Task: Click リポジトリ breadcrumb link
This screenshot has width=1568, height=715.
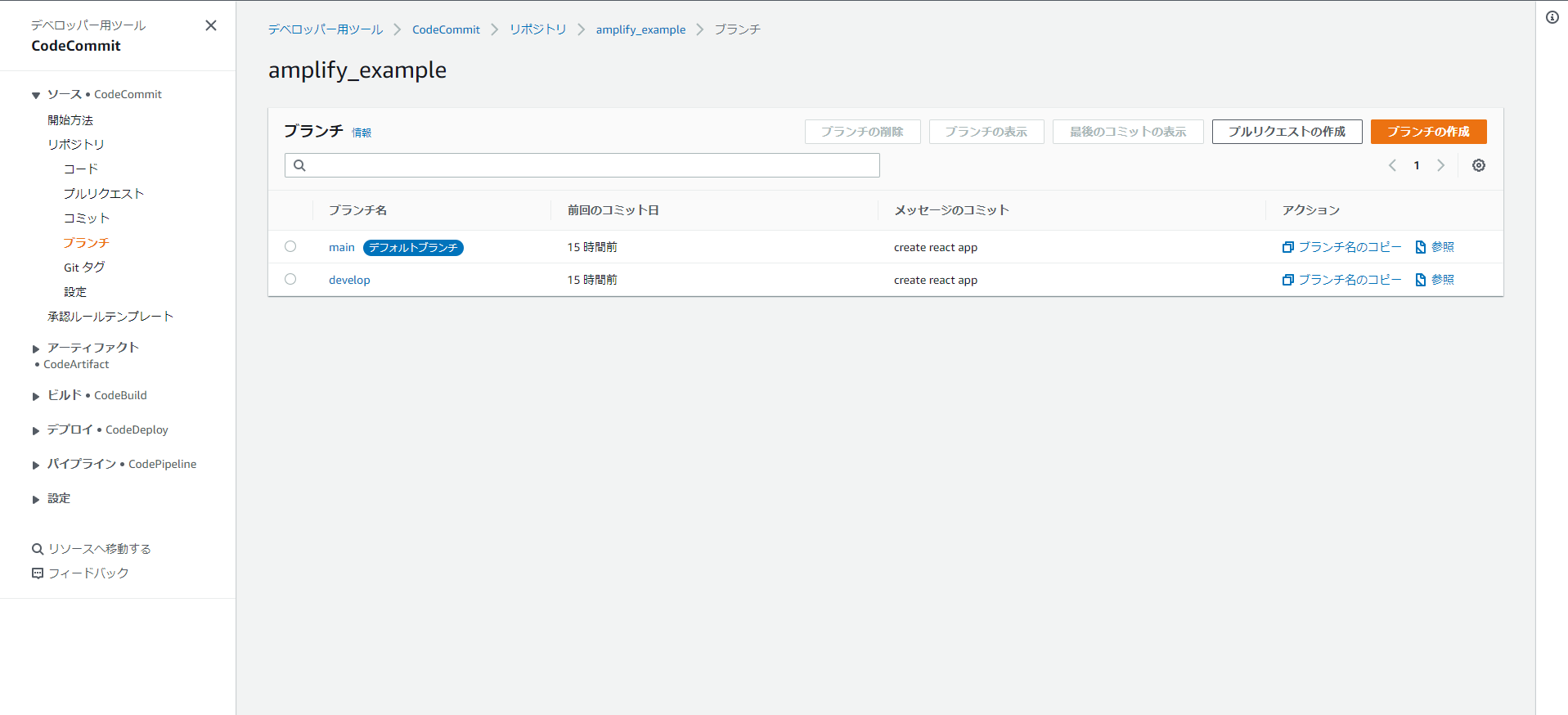Action: tap(538, 29)
